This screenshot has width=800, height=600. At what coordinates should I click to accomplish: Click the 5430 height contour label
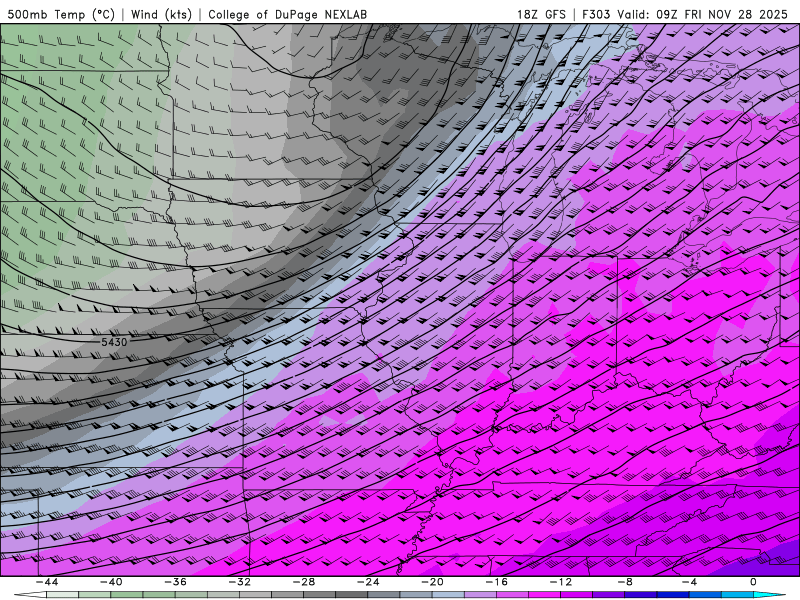pyautogui.click(x=114, y=342)
